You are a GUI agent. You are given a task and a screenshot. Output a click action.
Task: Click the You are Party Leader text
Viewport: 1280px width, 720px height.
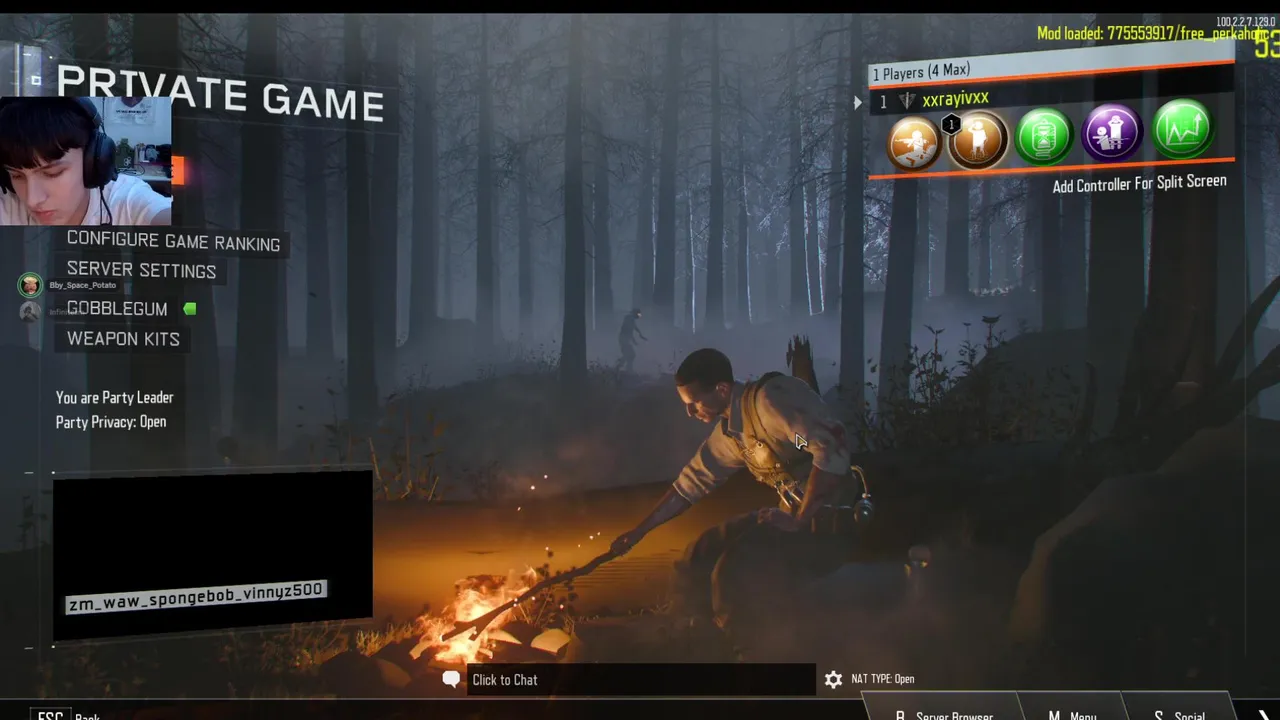tap(114, 397)
